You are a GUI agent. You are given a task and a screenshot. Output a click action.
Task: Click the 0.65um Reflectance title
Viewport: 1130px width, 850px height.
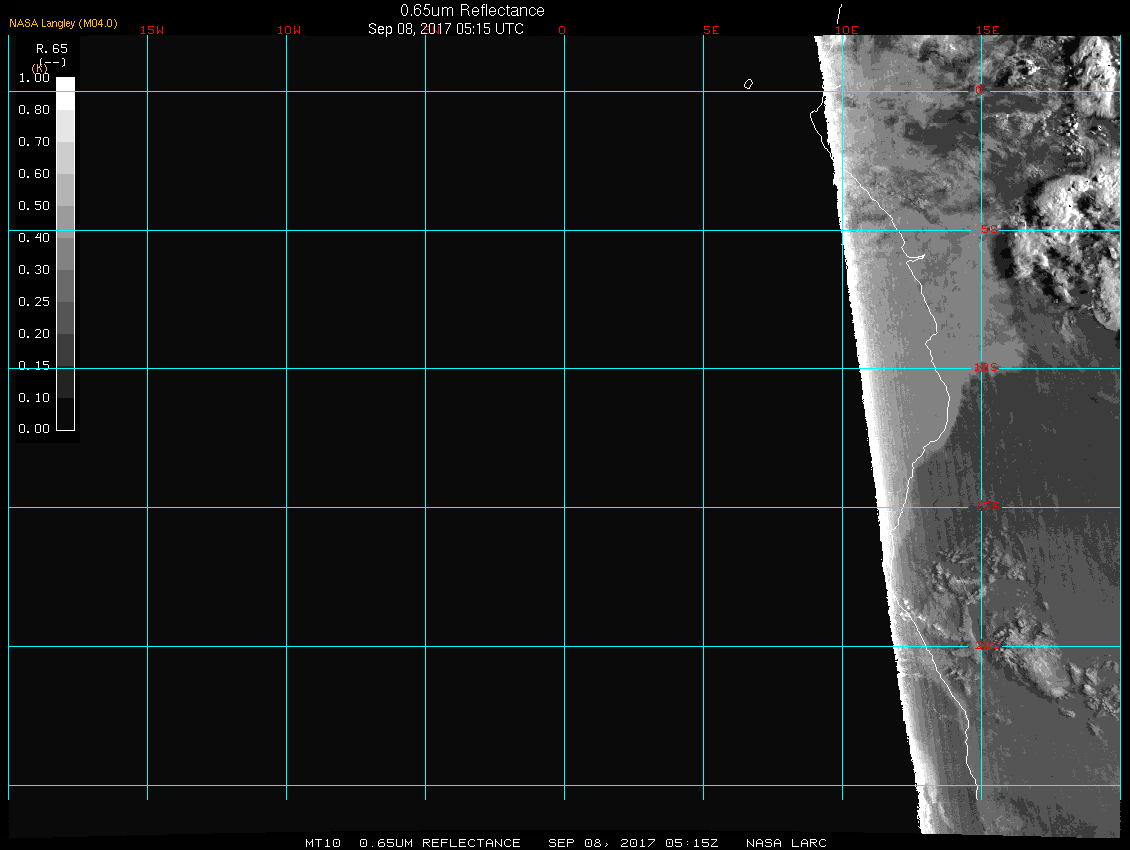pyautogui.click(x=472, y=10)
